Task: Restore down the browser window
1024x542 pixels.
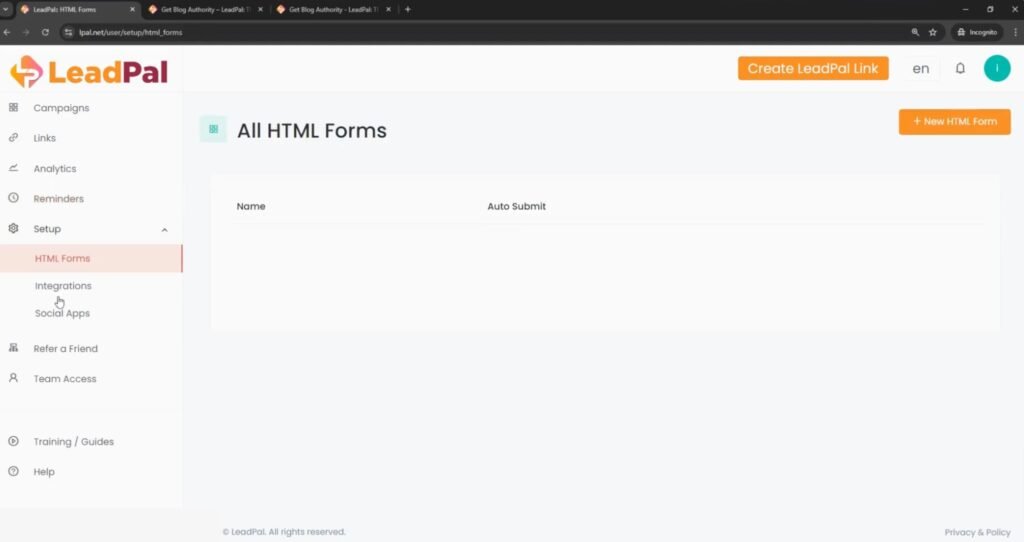Action: click(990, 9)
